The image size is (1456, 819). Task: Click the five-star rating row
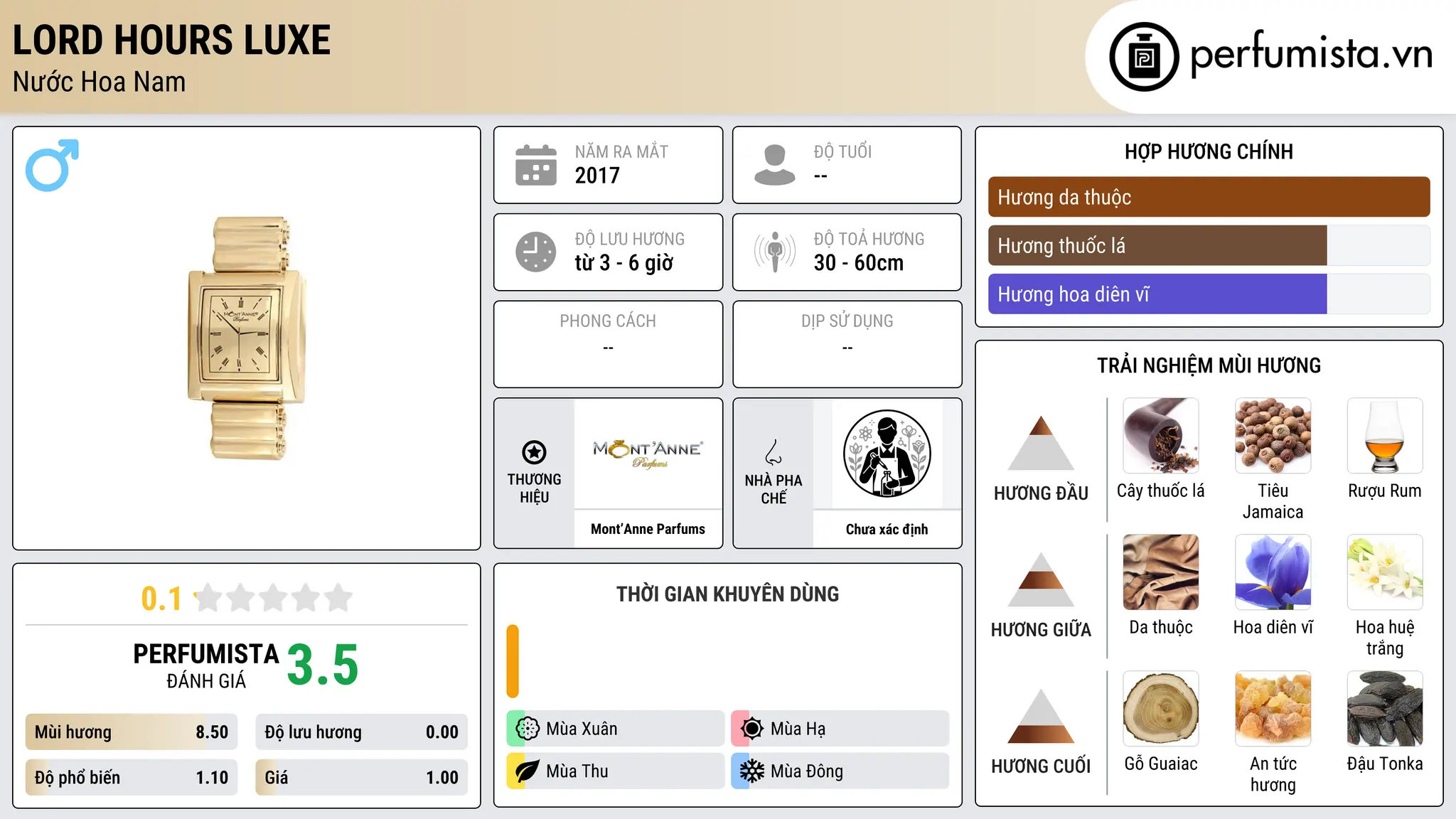tap(274, 598)
